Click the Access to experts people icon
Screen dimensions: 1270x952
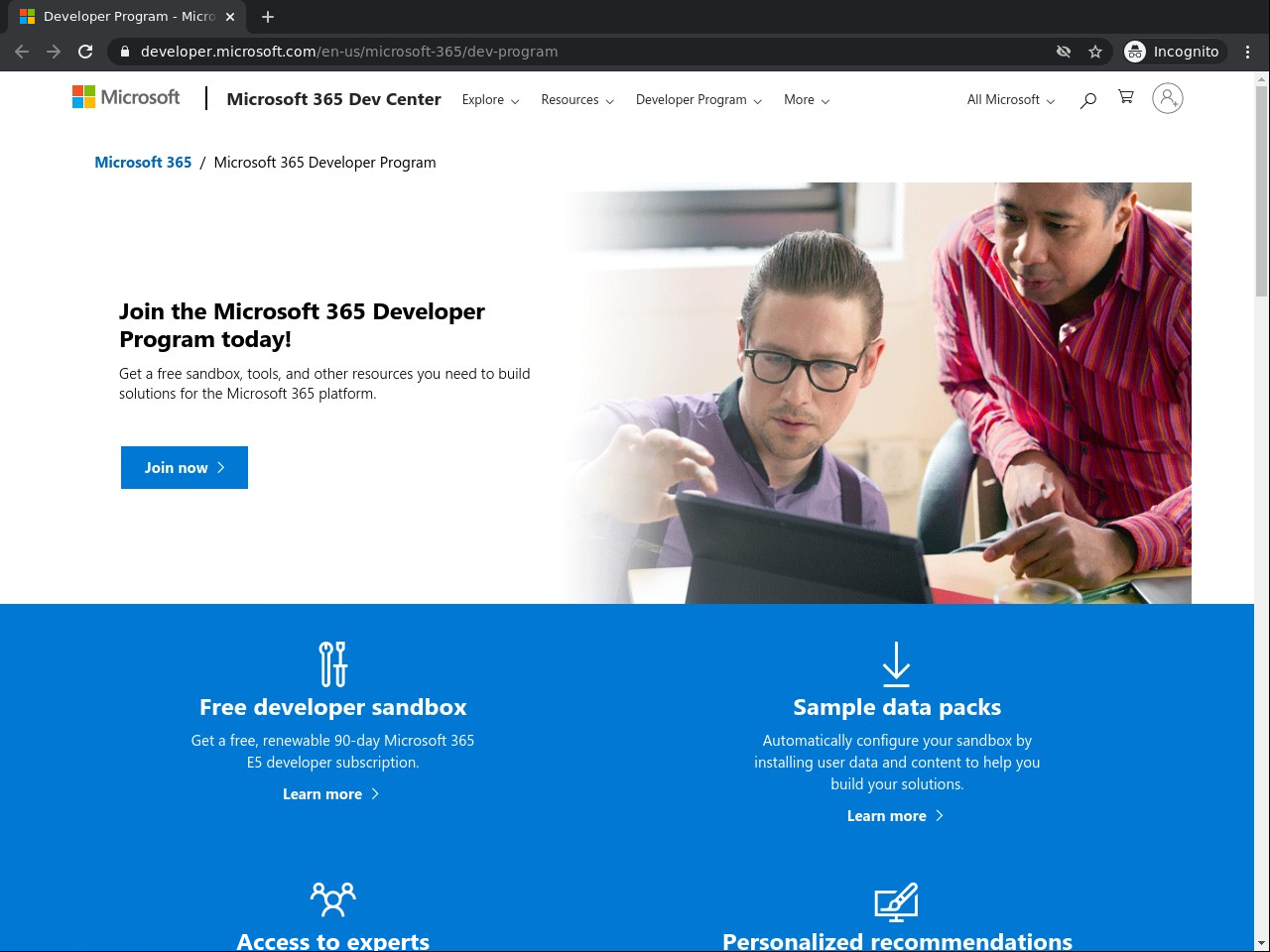pos(333,899)
